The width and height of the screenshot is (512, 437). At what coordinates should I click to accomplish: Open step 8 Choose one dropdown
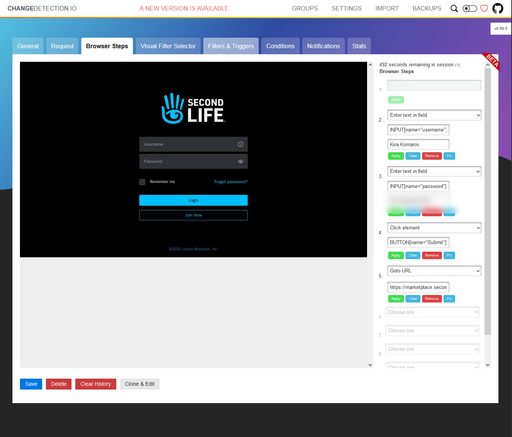pos(432,349)
